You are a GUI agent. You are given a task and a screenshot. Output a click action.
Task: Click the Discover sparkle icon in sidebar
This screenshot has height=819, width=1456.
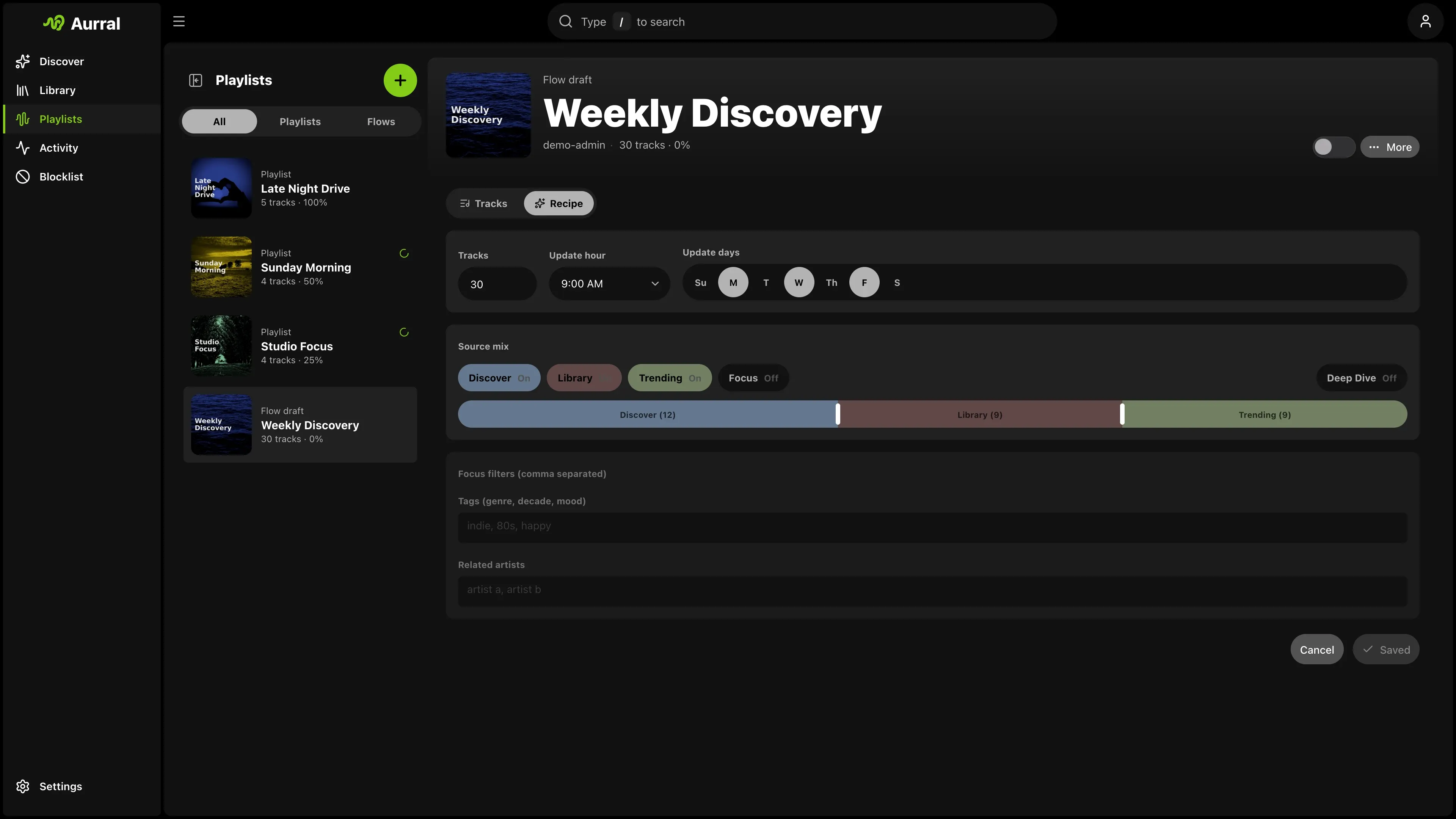click(23, 61)
